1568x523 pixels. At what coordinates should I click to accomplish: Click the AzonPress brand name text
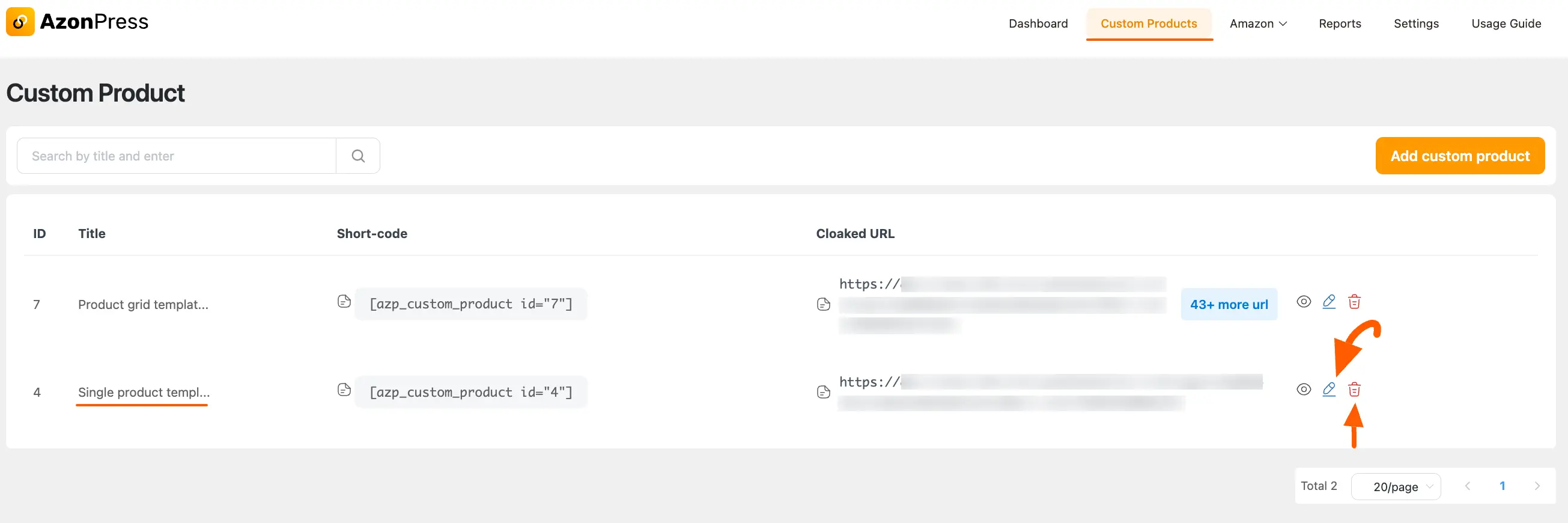[94, 22]
